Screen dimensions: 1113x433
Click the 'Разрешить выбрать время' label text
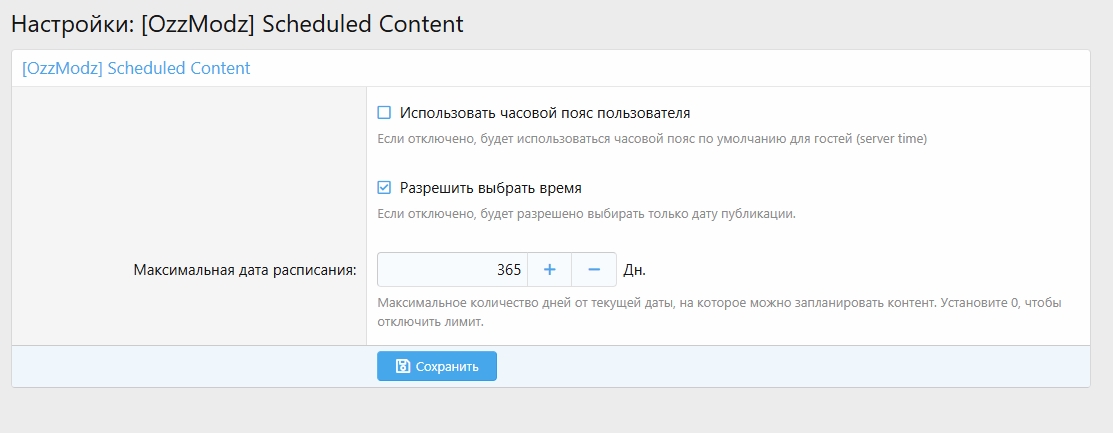coord(490,187)
